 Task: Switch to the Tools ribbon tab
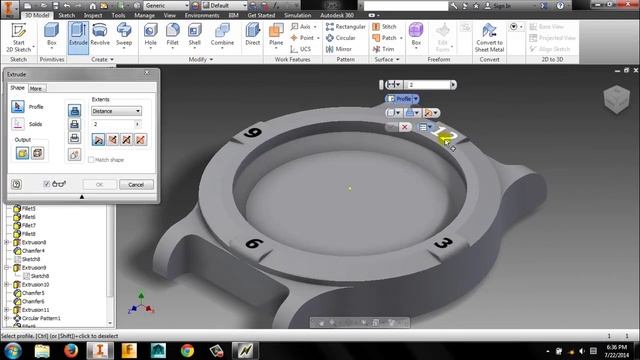(118, 15)
